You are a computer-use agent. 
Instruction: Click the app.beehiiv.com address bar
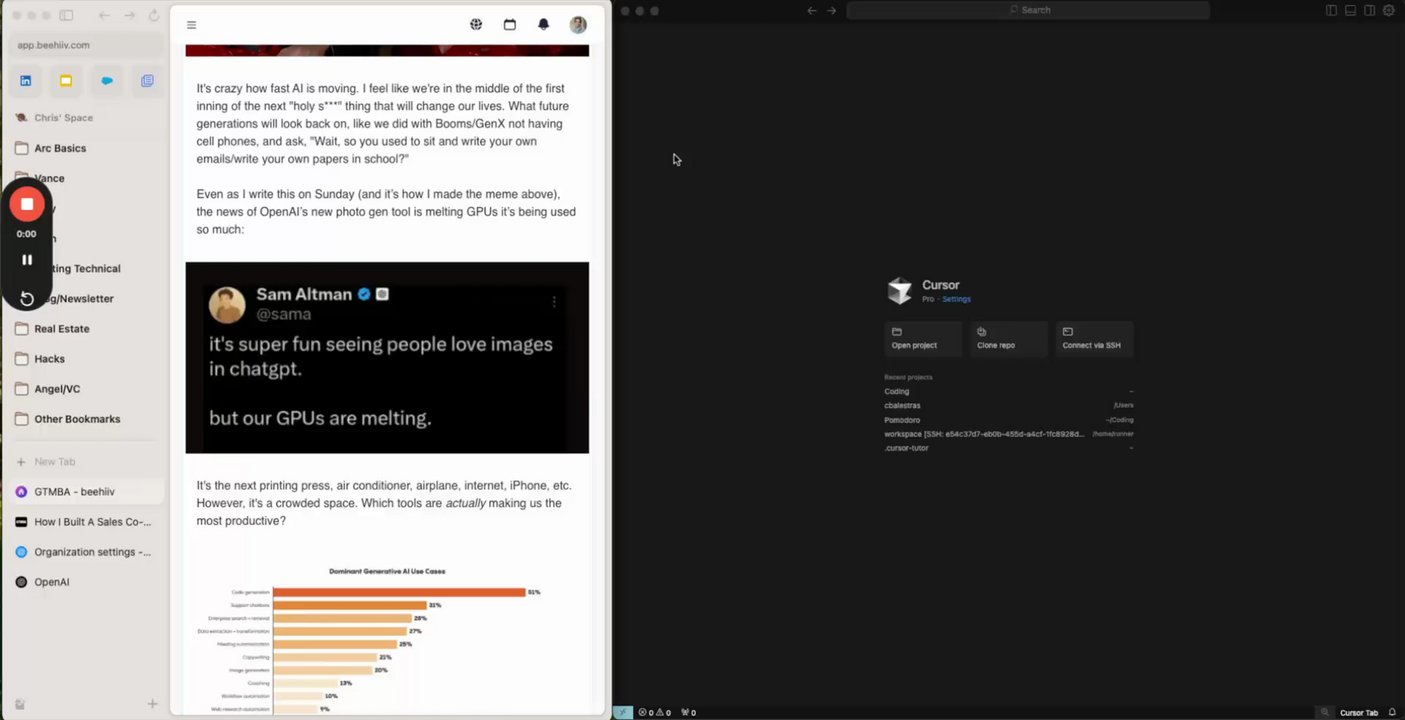point(86,45)
